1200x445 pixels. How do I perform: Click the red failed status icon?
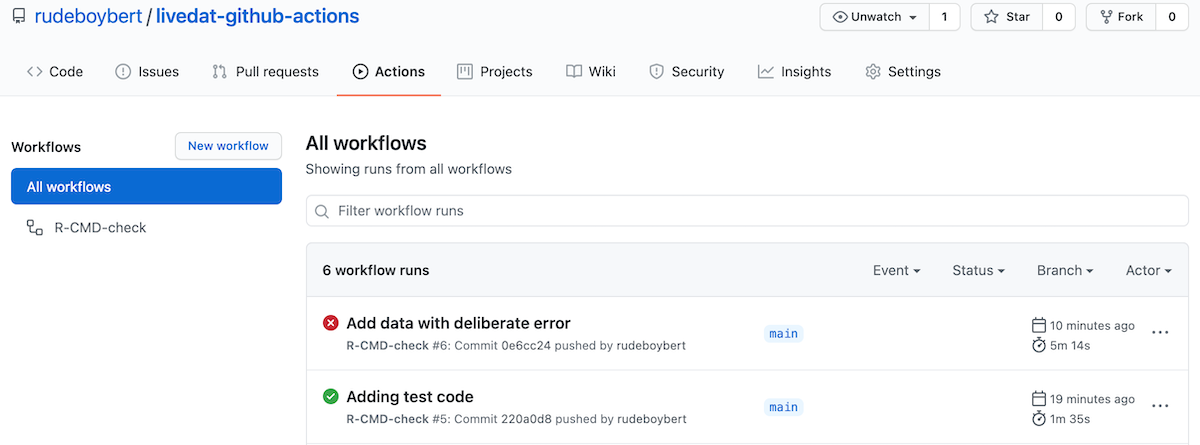[x=331, y=323]
